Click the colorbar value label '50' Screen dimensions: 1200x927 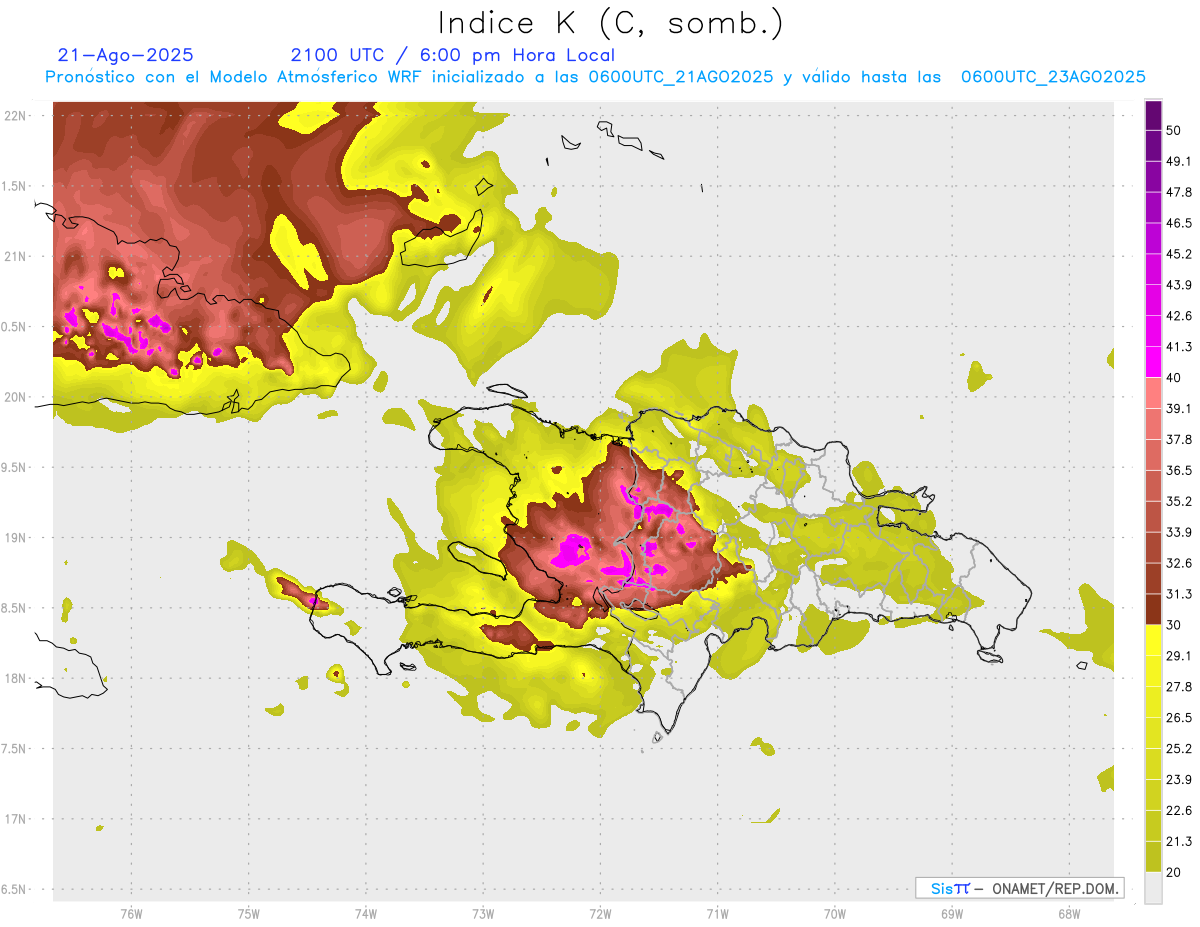[x=1174, y=131]
